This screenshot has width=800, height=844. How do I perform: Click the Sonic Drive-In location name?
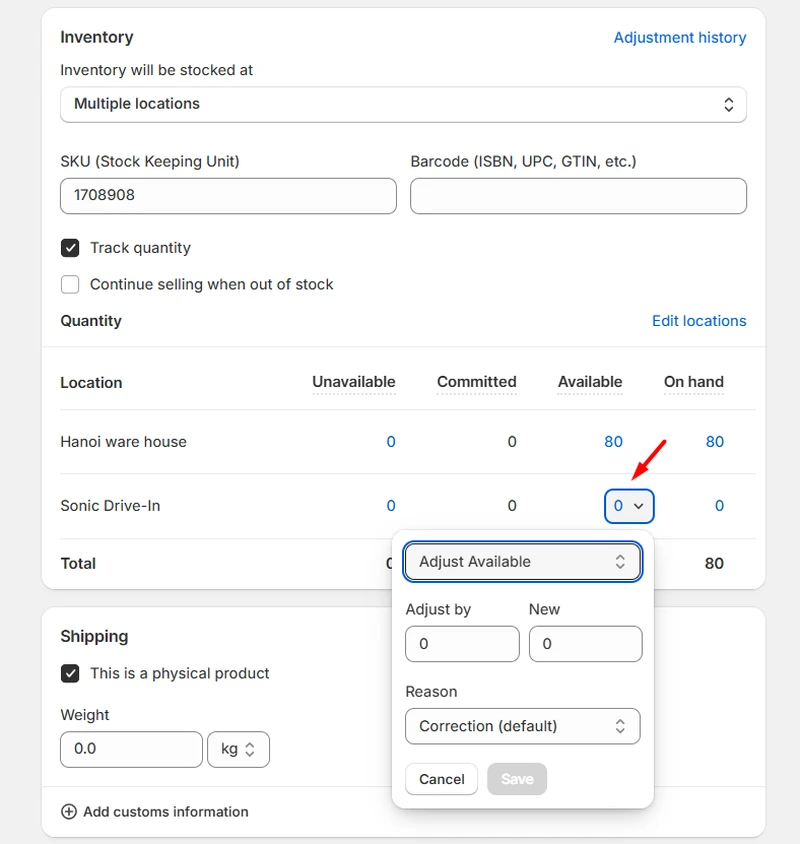pyautogui.click(x=110, y=506)
